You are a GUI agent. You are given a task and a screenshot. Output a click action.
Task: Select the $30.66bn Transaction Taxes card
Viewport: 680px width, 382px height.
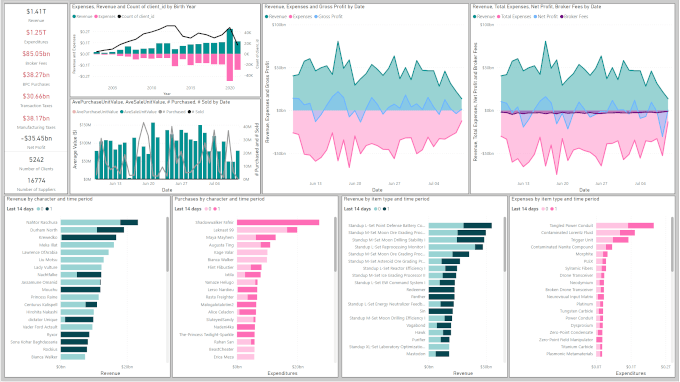[x=36, y=100]
